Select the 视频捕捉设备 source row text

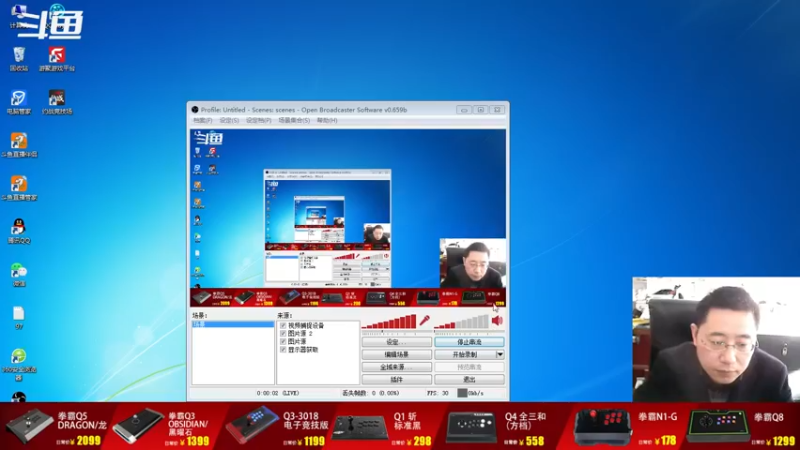306,325
